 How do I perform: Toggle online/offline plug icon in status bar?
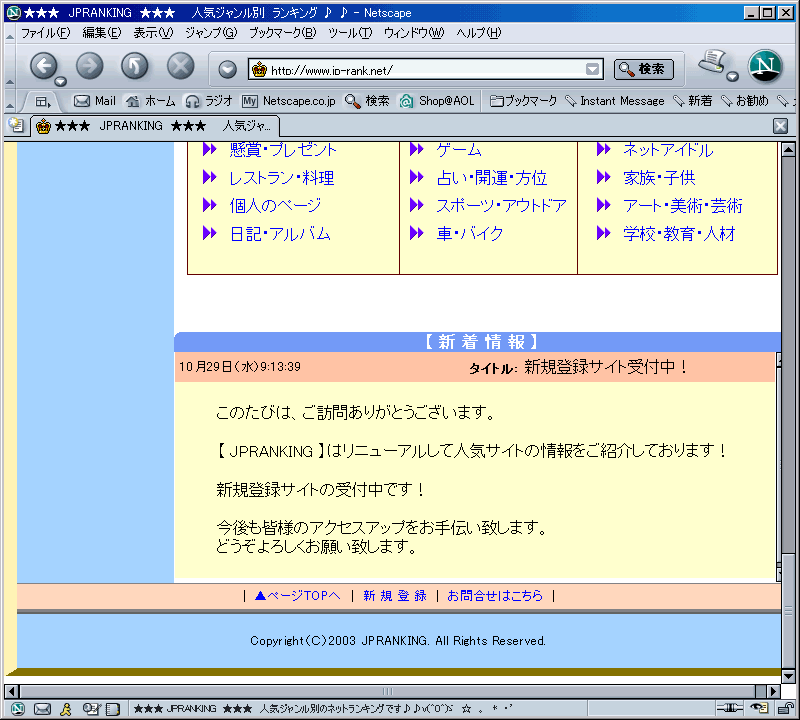point(730,708)
